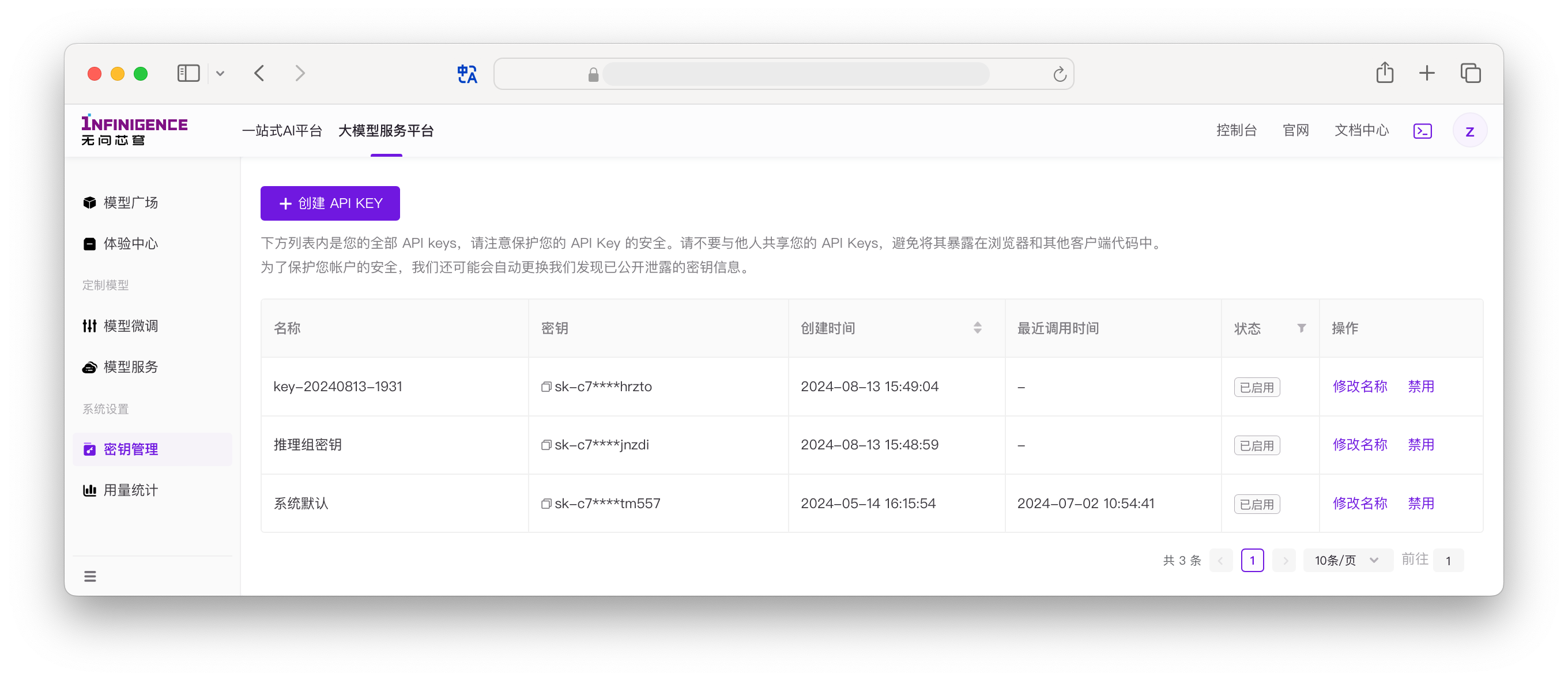Click the name 推理组密钥
This screenshot has height=681, width=1568.
(x=307, y=445)
